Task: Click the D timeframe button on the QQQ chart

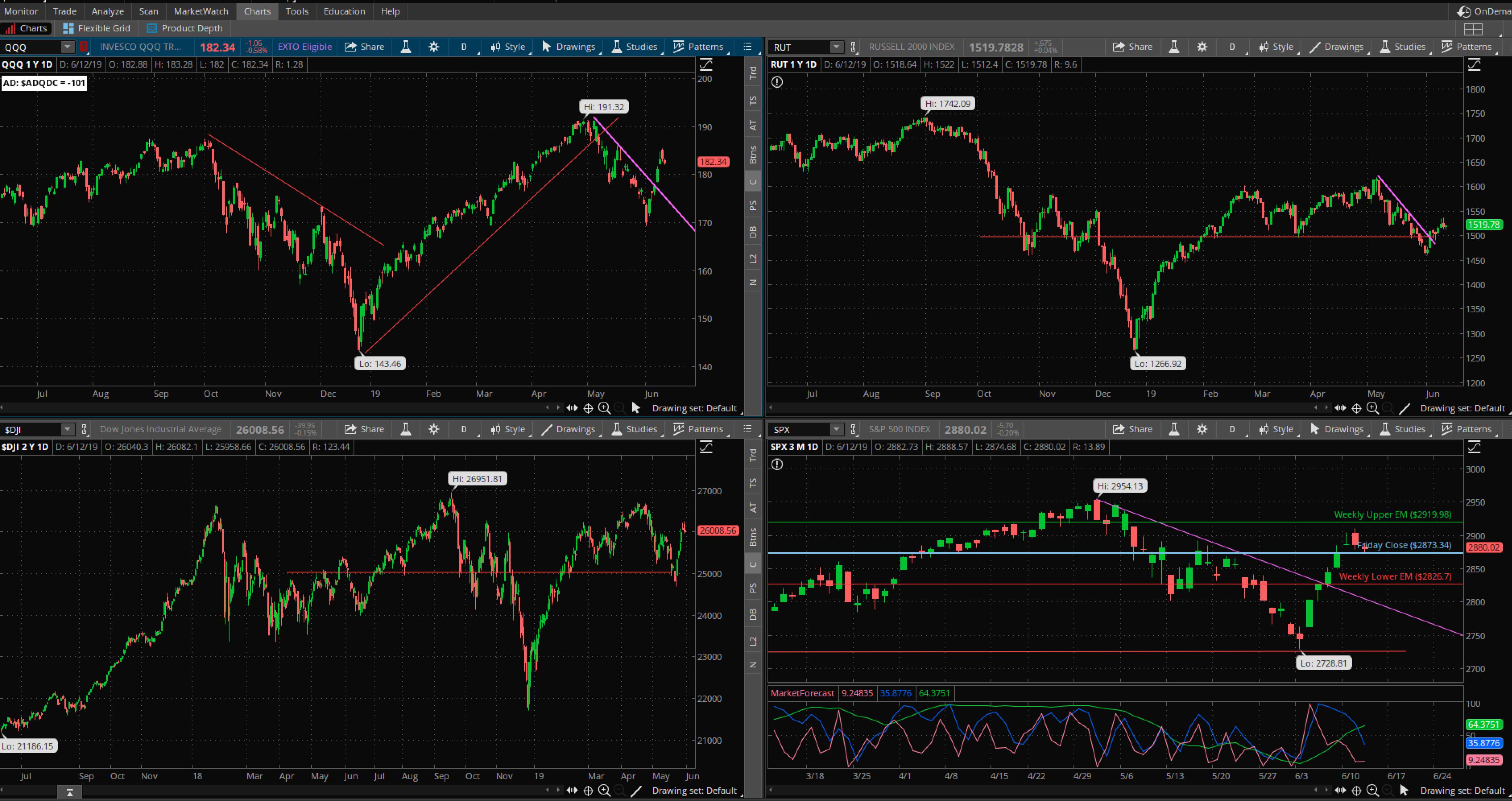Action: [x=464, y=47]
